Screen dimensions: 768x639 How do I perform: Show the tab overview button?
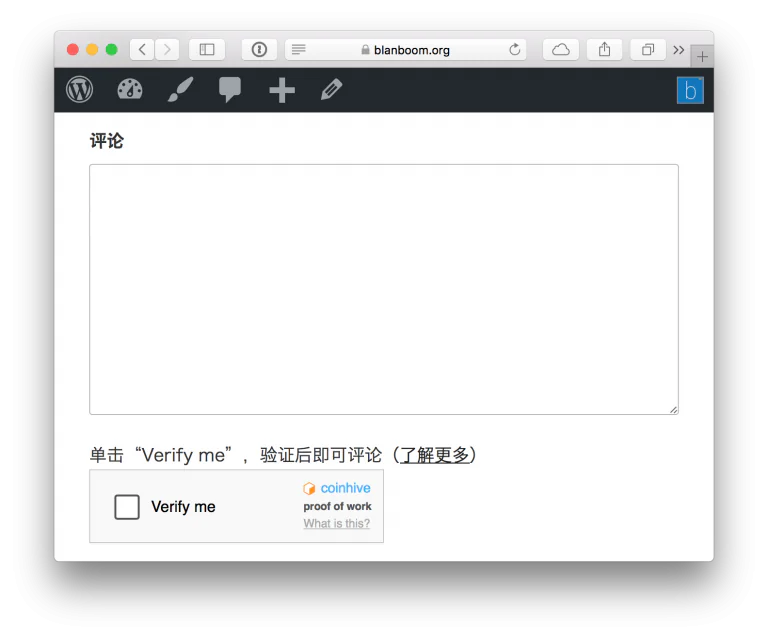coord(648,49)
